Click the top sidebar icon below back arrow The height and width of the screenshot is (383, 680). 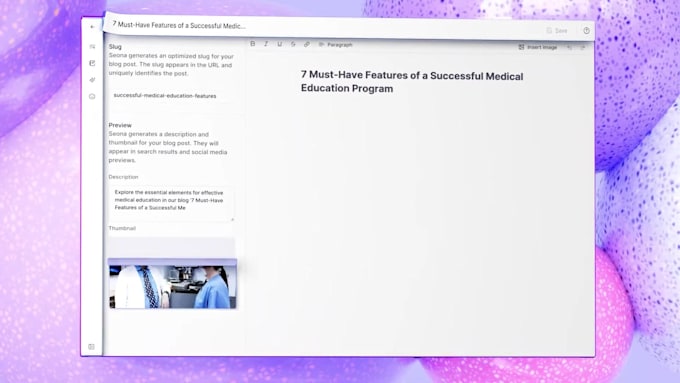[x=92, y=46]
